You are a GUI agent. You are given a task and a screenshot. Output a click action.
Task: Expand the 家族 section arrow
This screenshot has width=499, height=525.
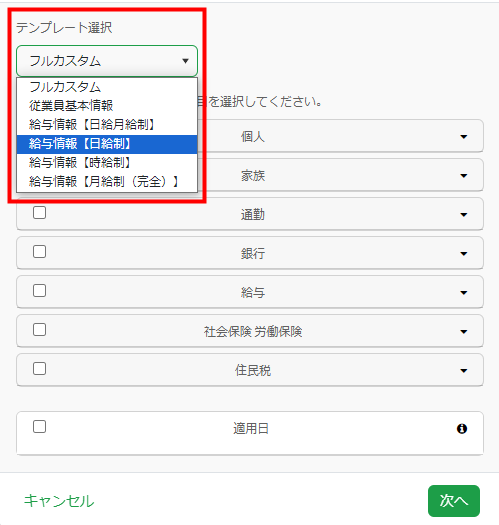[x=464, y=176]
